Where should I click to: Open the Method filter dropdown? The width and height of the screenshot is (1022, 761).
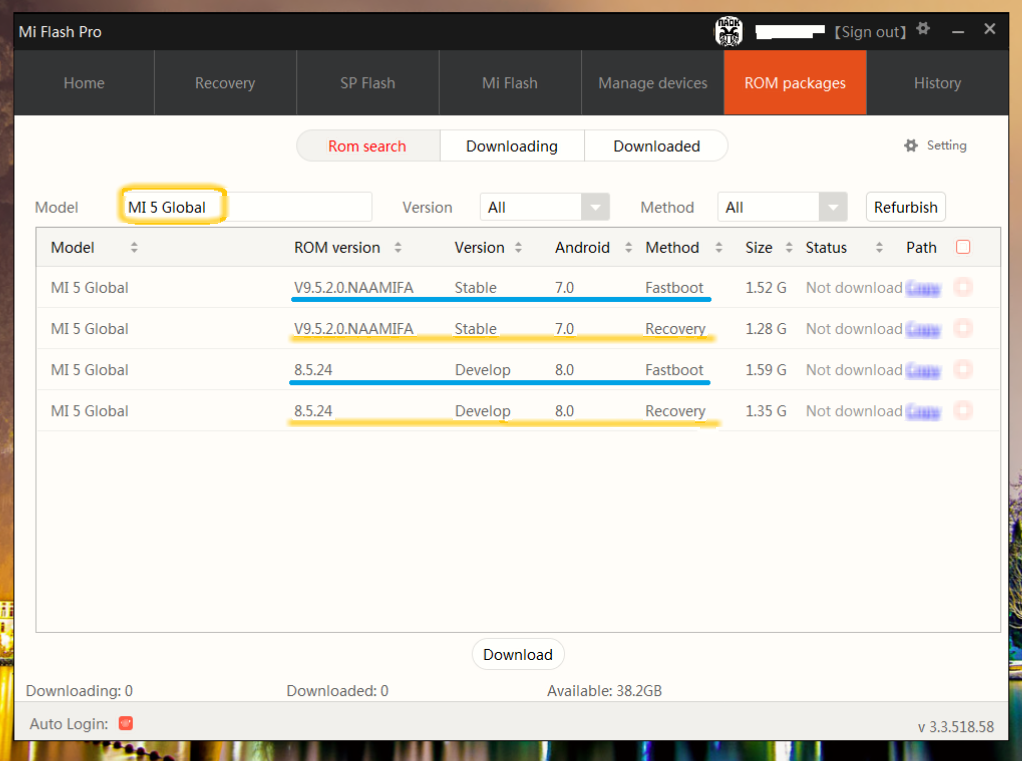tap(833, 207)
